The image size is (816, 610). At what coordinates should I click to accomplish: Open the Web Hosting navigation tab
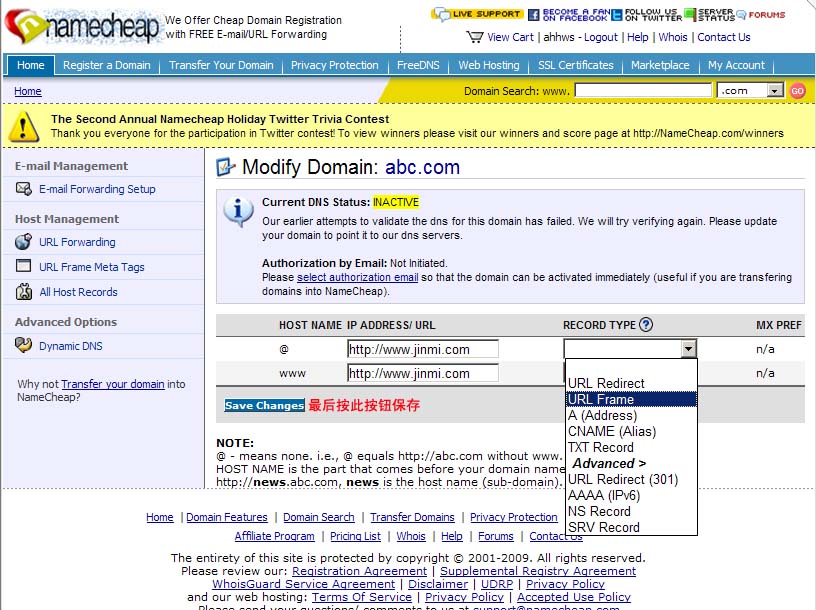coord(489,65)
